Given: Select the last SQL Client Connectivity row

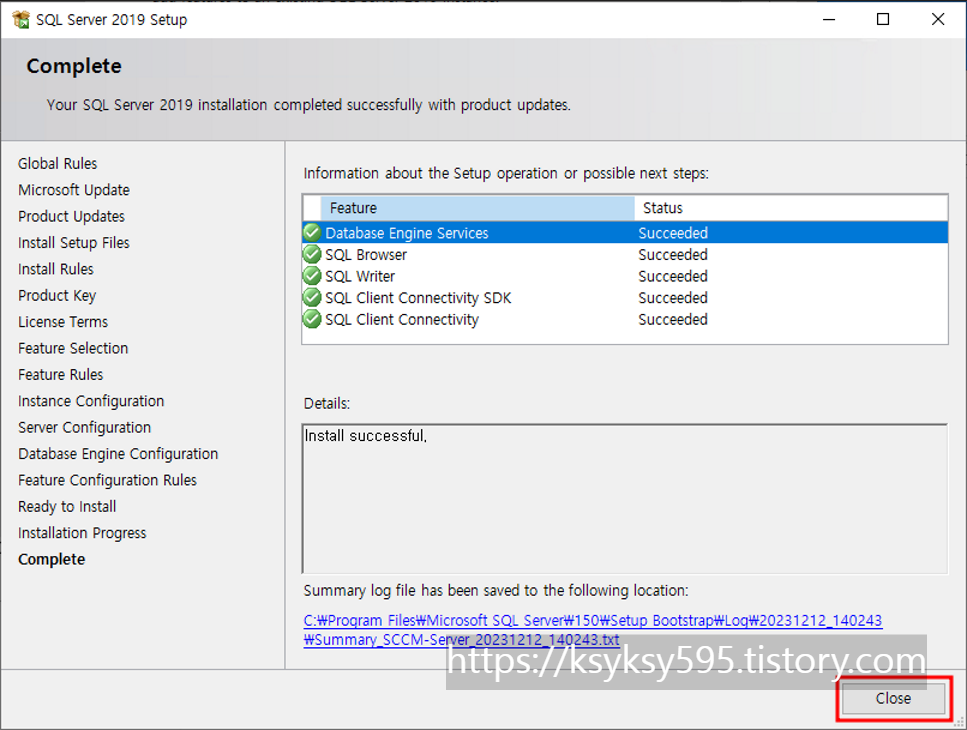Looking at the screenshot, I should tap(625, 319).
